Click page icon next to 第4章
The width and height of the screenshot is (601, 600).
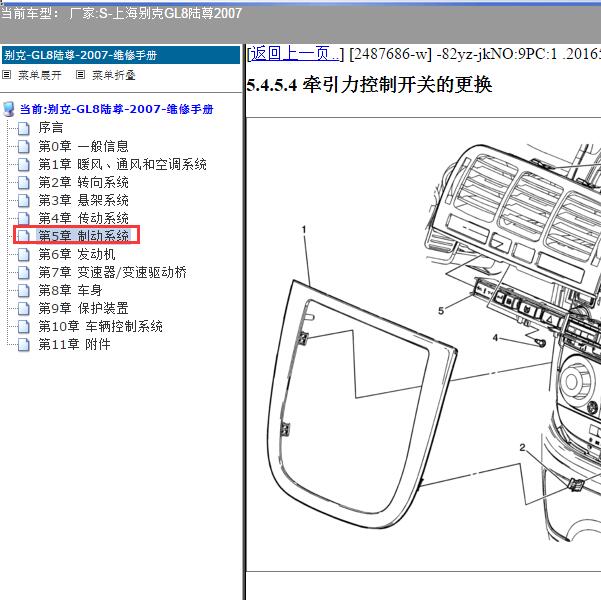pos(24,219)
